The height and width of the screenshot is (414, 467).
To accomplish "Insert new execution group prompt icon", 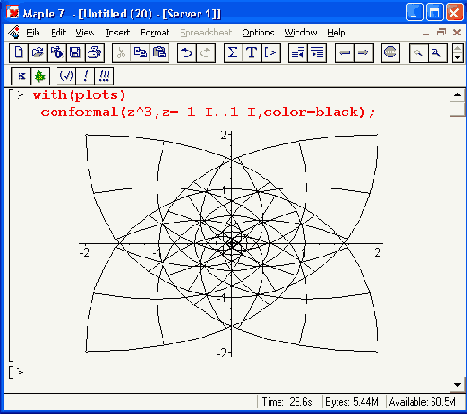I will tap(271, 53).
